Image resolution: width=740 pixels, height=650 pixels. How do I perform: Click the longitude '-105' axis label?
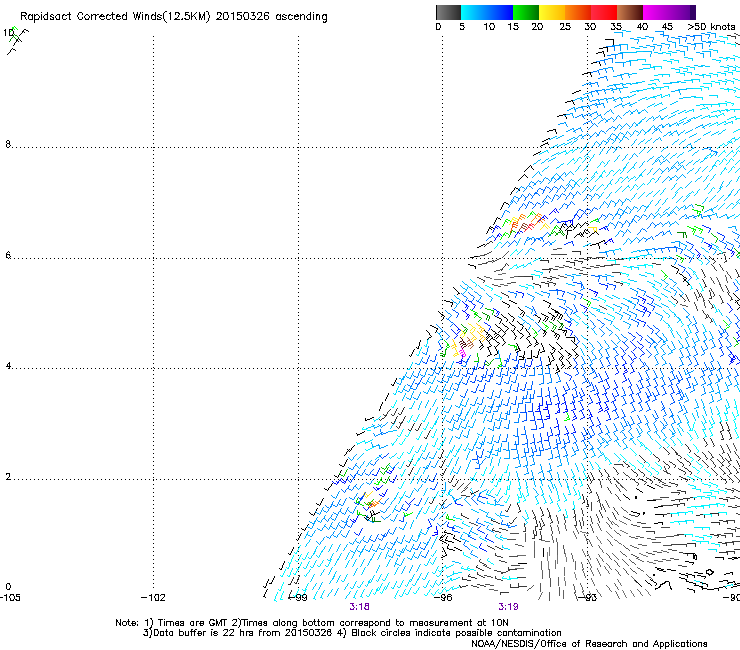(10, 598)
